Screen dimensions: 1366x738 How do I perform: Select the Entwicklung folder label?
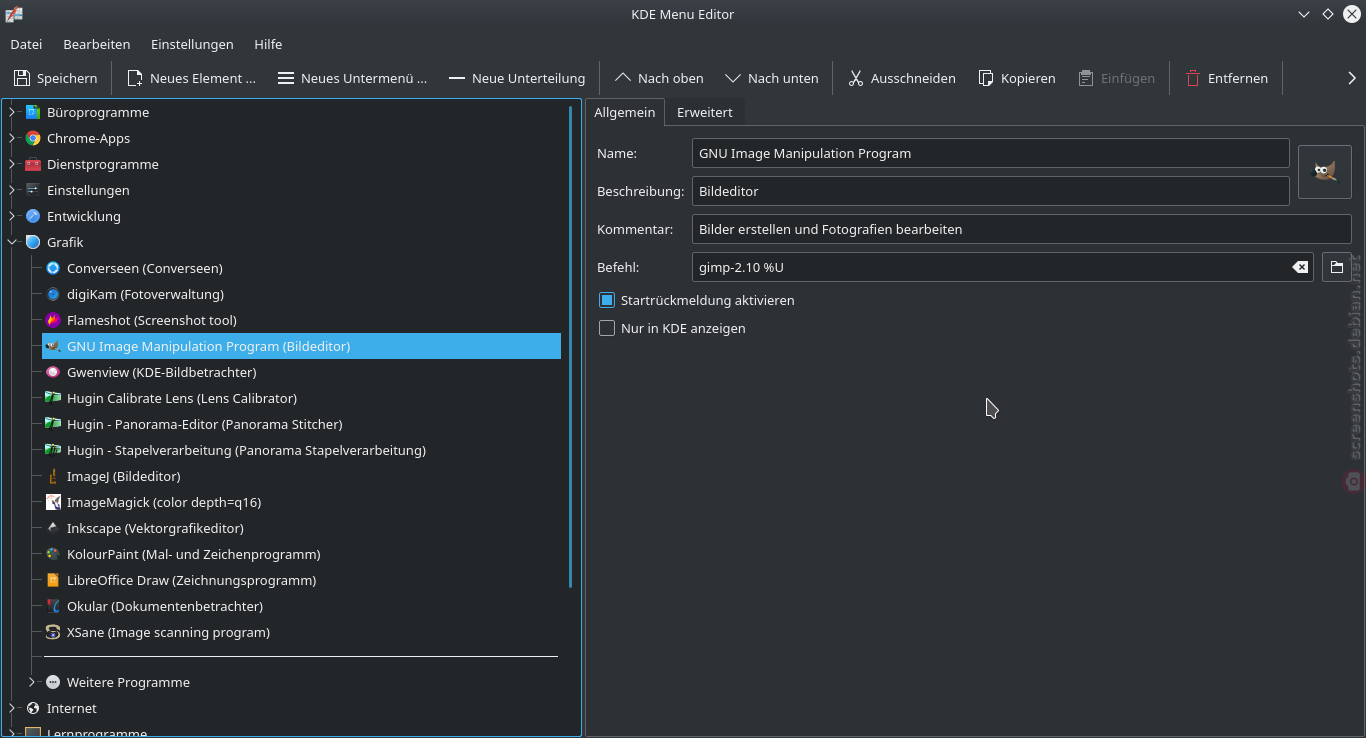84,216
